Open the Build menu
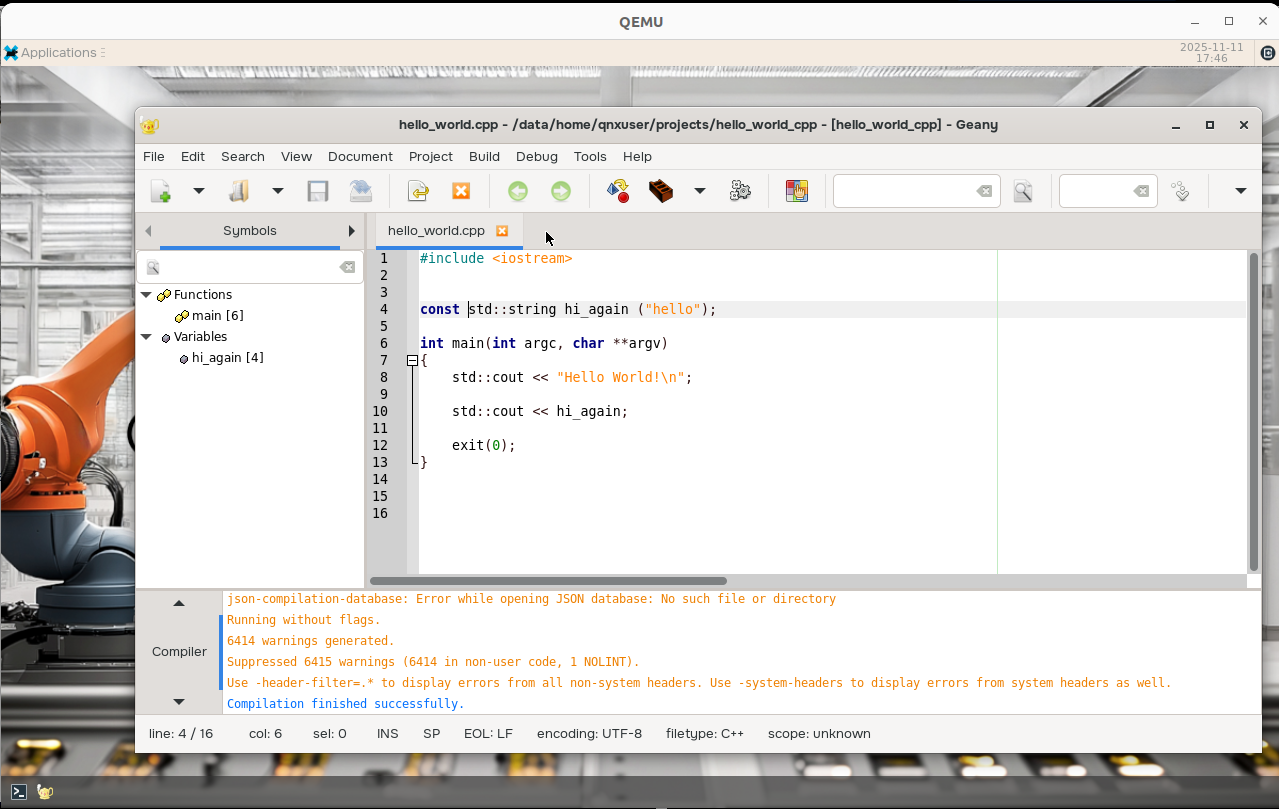Viewport: 1279px width, 809px height. (484, 157)
